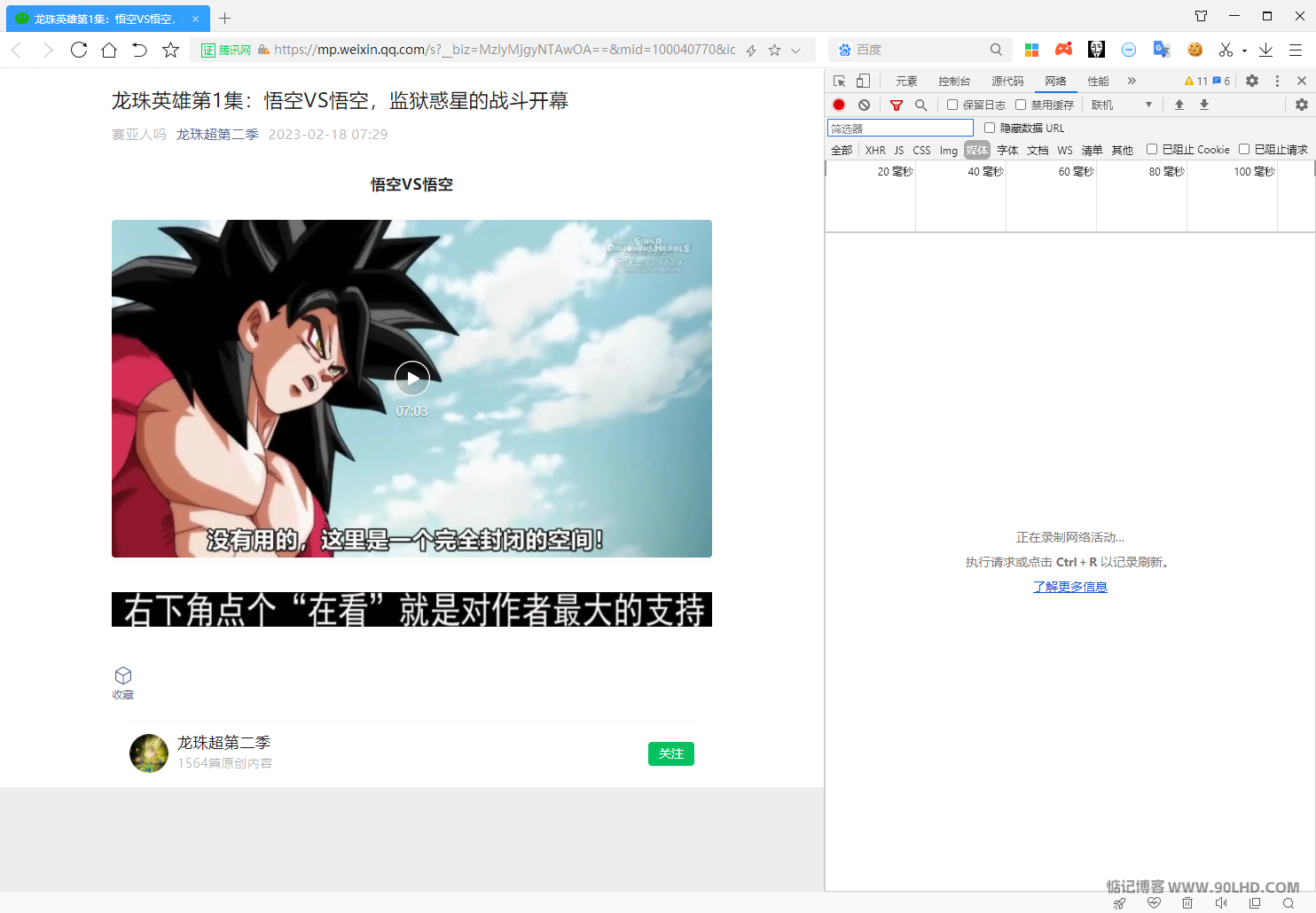Select the 媒体 media filter
The width and height of the screenshot is (1316, 913).
(x=977, y=150)
